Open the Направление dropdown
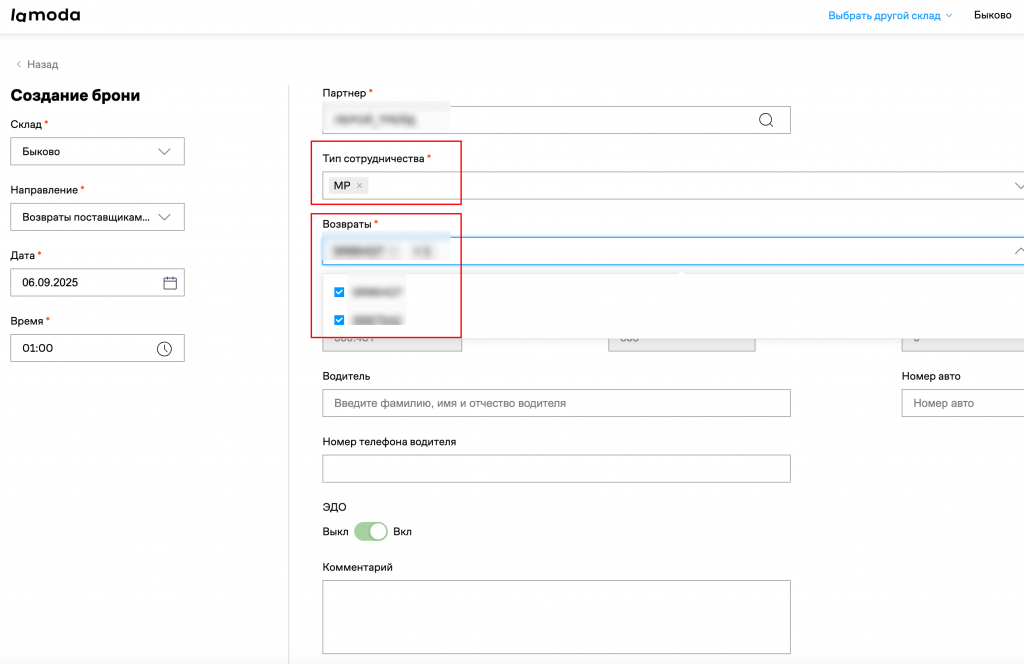Viewport: 1024px width, 664px height. pos(97,217)
